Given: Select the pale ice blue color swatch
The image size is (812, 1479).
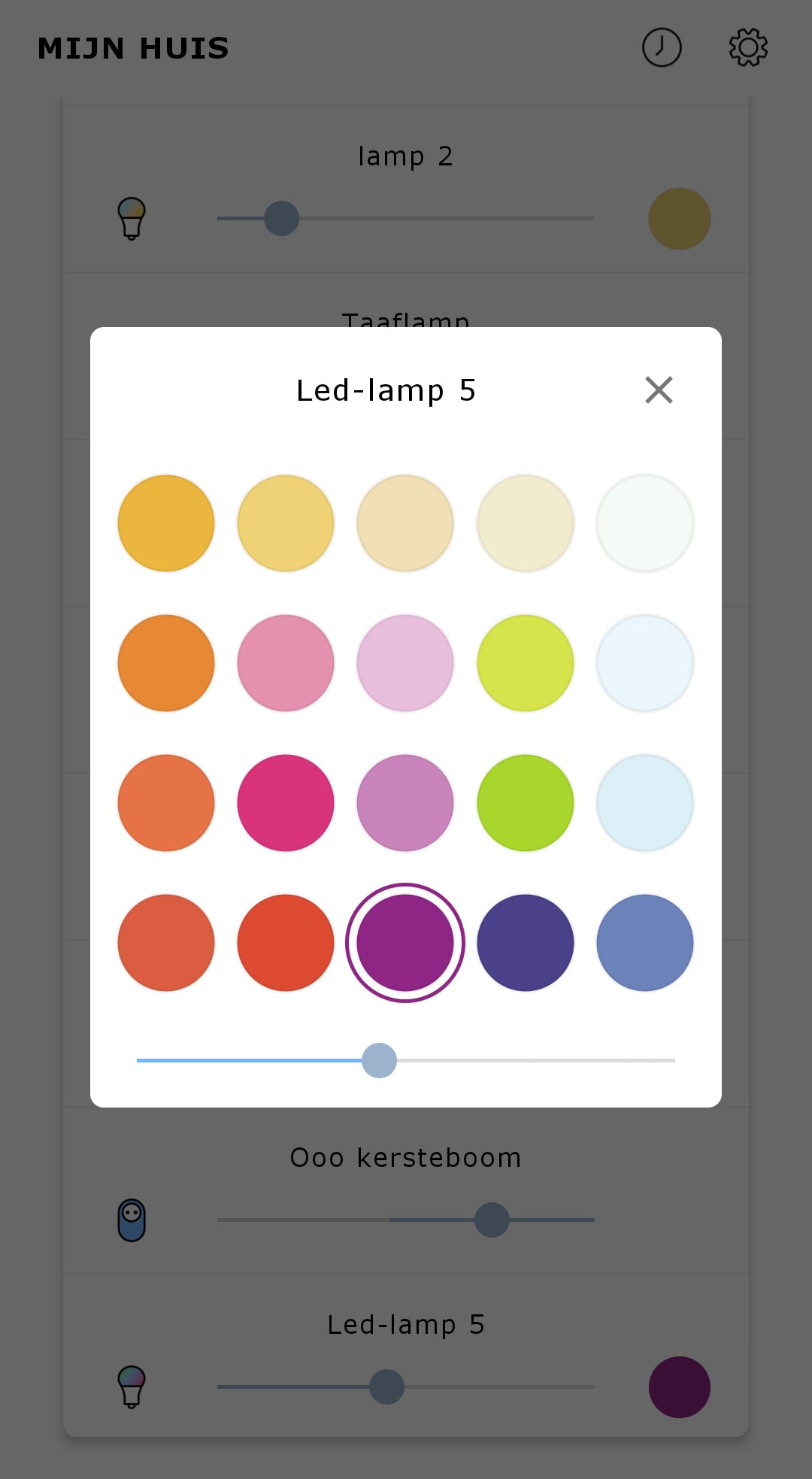Looking at the screenshot, I should click(644, 662).
